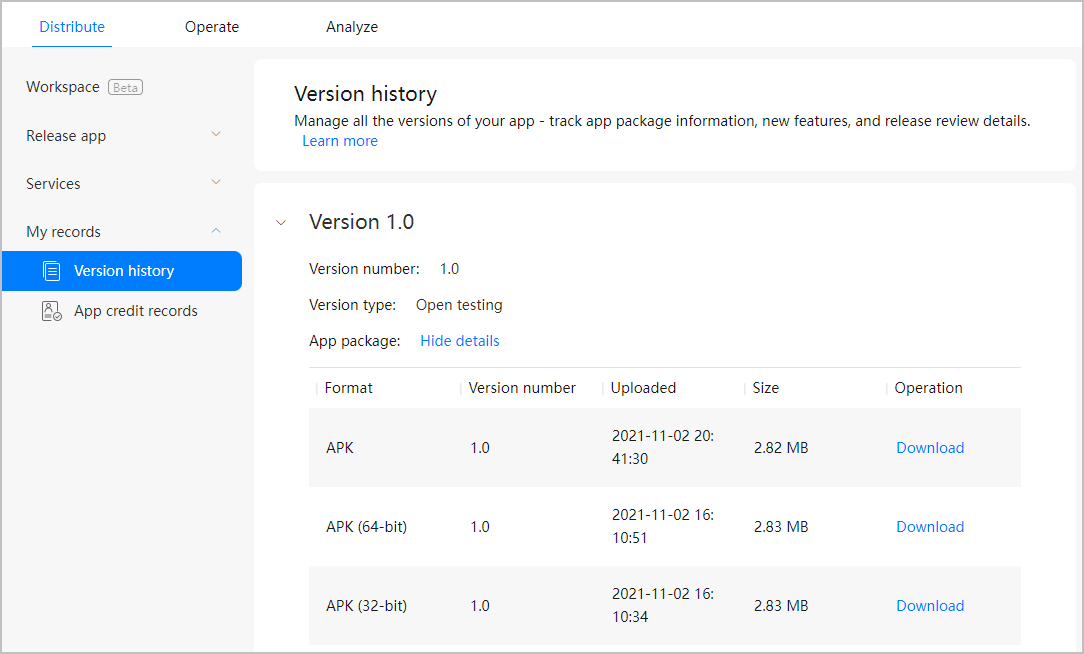Image resolution: width=1084 pixels, height=654 pixels.
Task: Open the Operate tab
Action: (x=212, y=27)
